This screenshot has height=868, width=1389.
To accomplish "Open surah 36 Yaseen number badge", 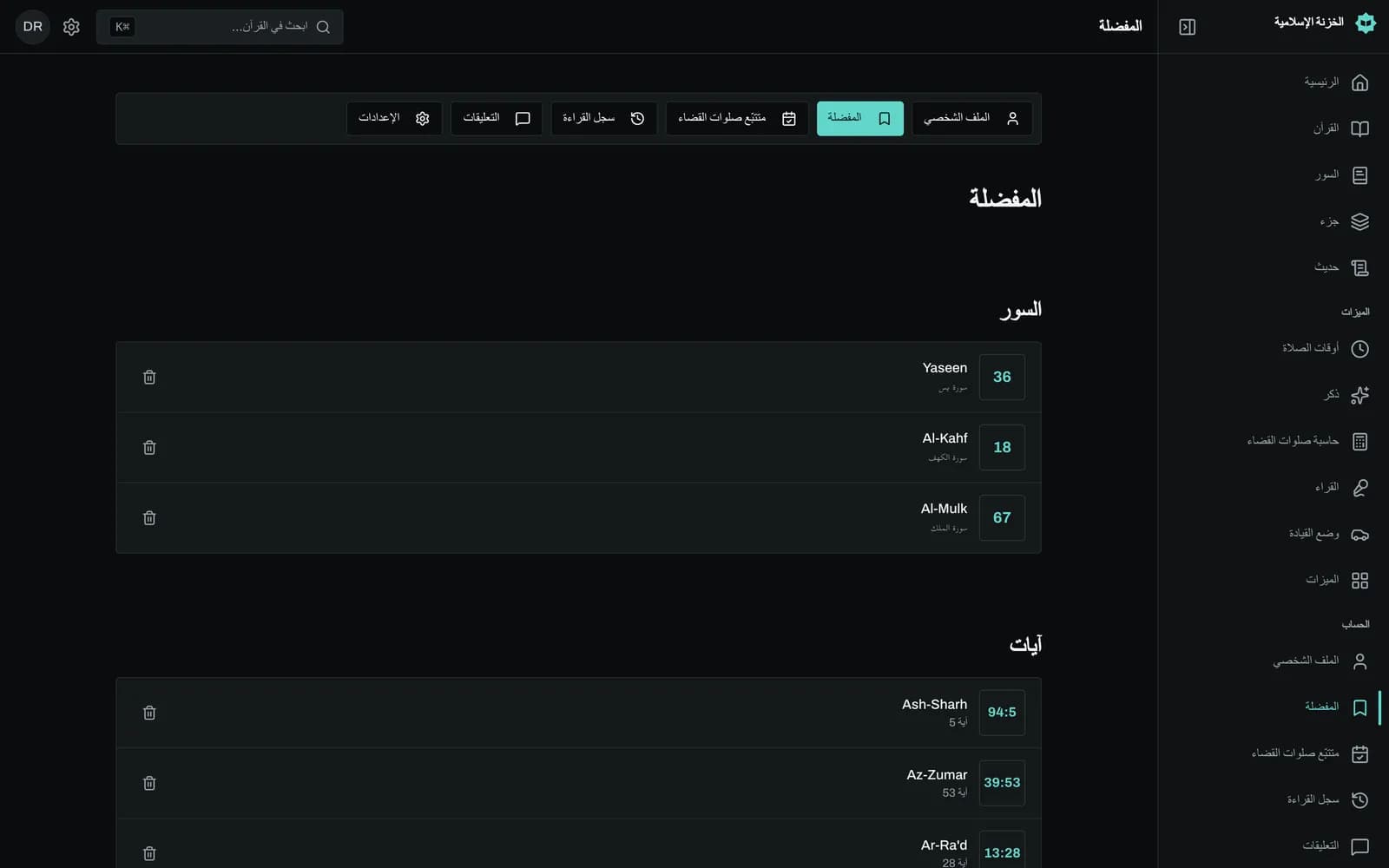I will 1002,377.
